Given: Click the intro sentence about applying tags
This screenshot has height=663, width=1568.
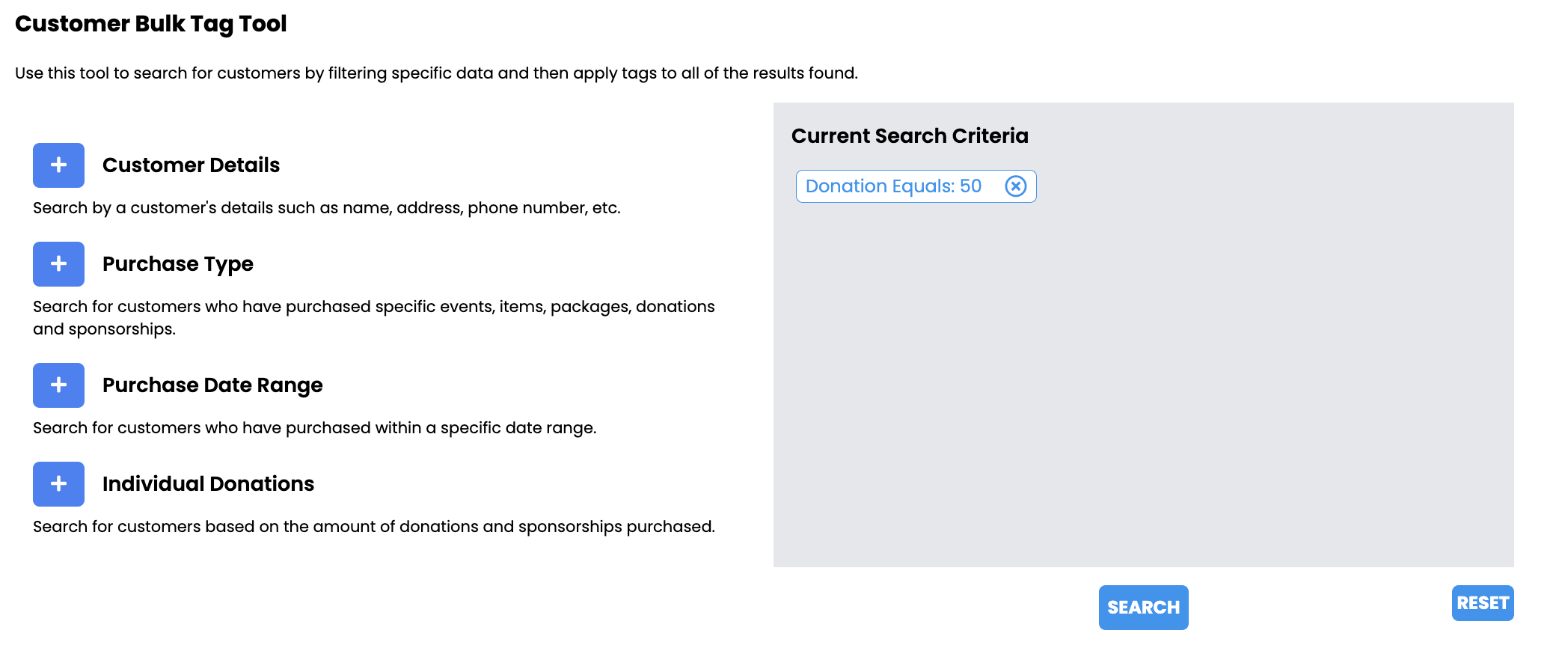Looking at the screenshot, I should tap(436, 73).
